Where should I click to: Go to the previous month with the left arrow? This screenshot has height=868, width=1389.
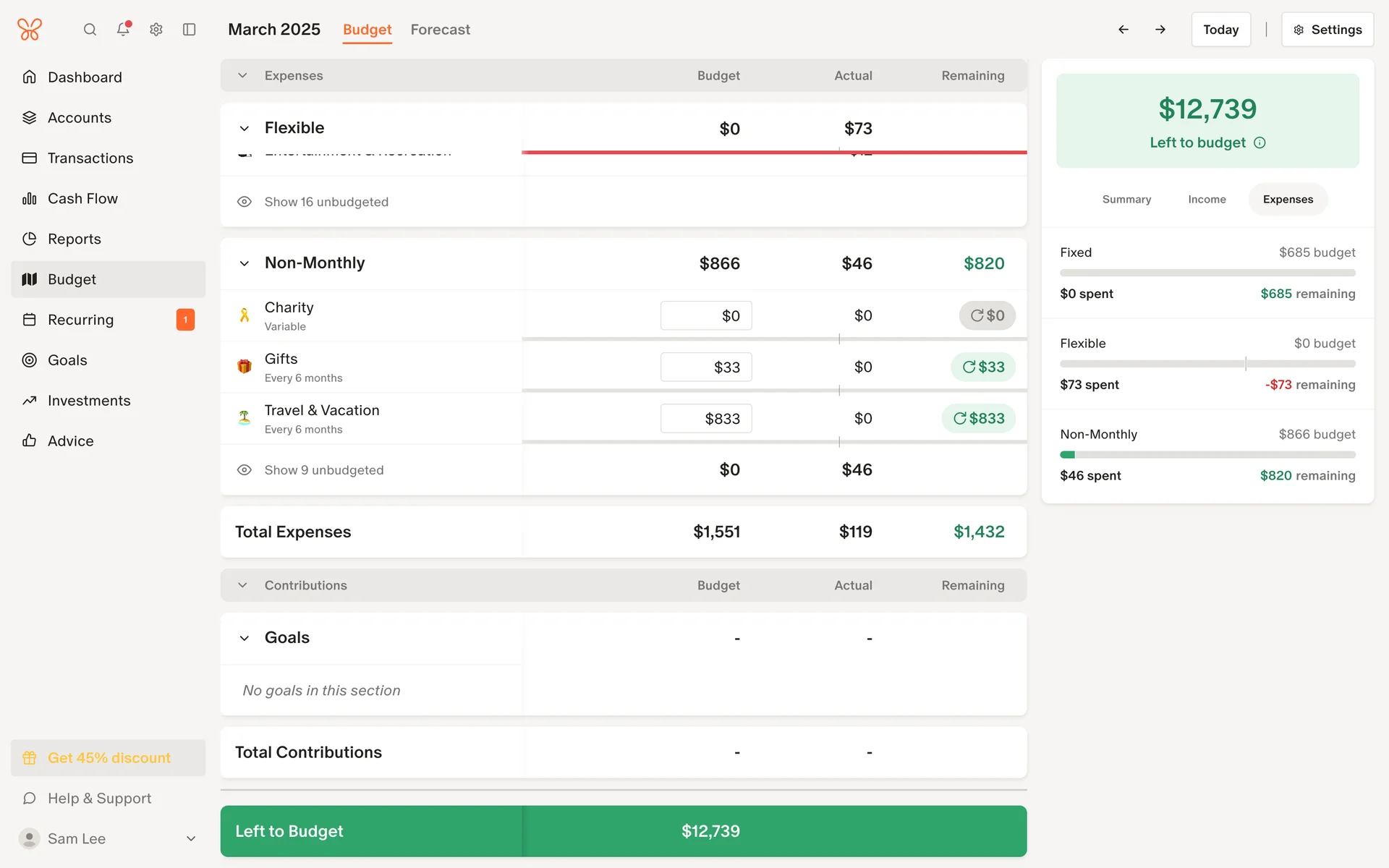click(1123, 30)
